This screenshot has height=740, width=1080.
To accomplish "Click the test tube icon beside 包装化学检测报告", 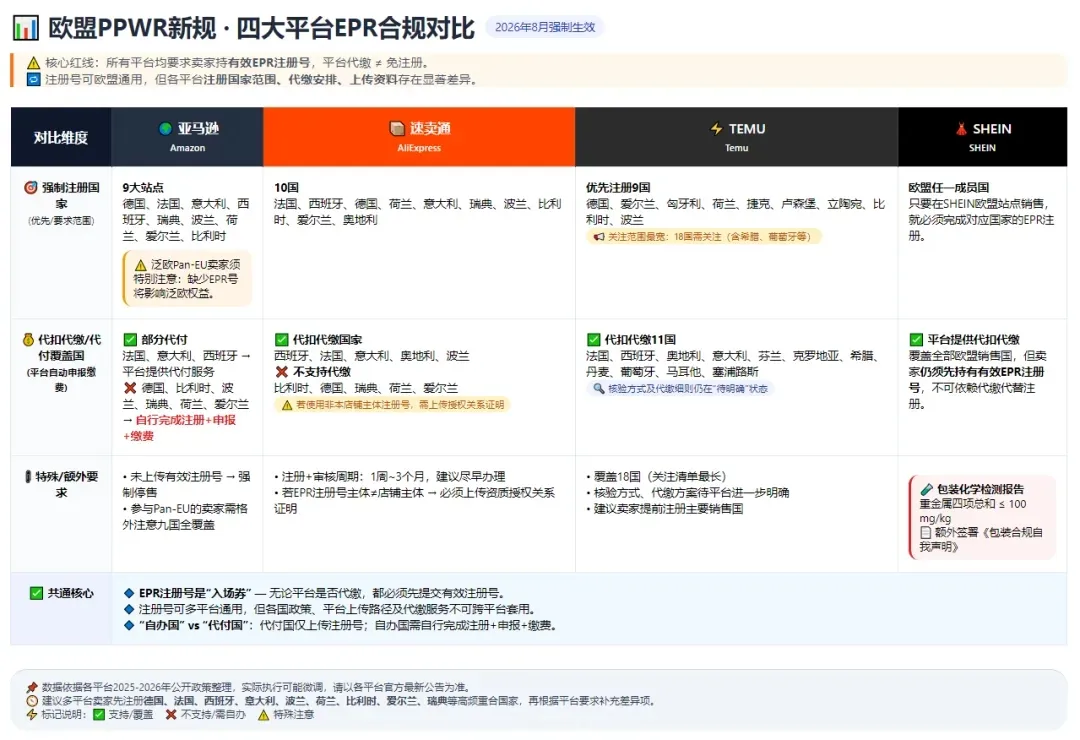I will [926, 489].
